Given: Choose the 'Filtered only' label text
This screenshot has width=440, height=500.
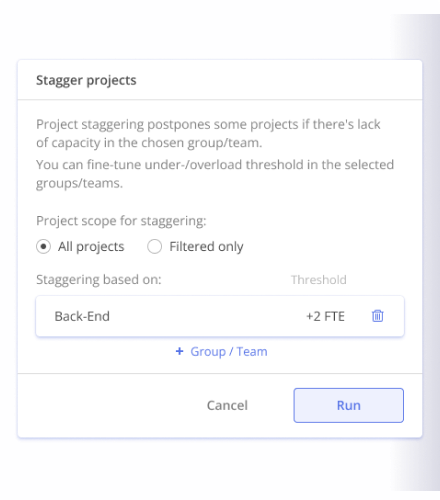Looking at the screenshot, I should (206, 247).
